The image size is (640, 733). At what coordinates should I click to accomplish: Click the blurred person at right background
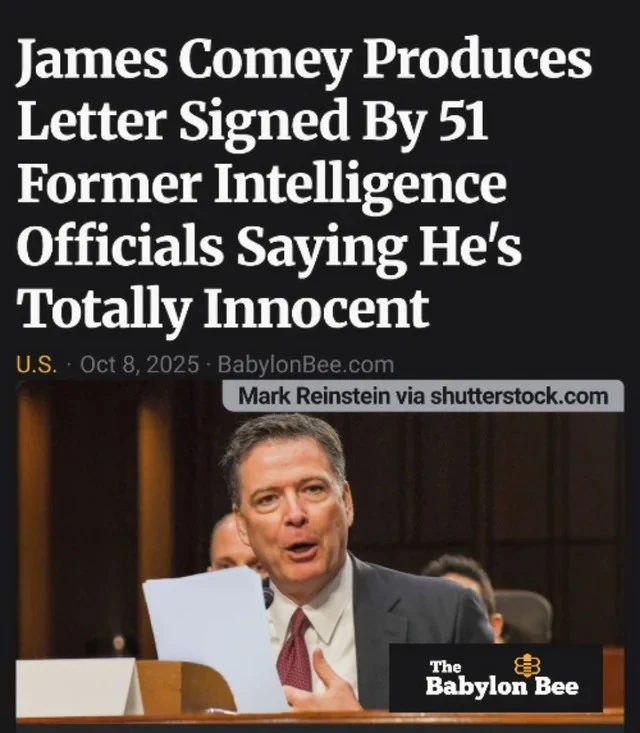tap(463, 589)
